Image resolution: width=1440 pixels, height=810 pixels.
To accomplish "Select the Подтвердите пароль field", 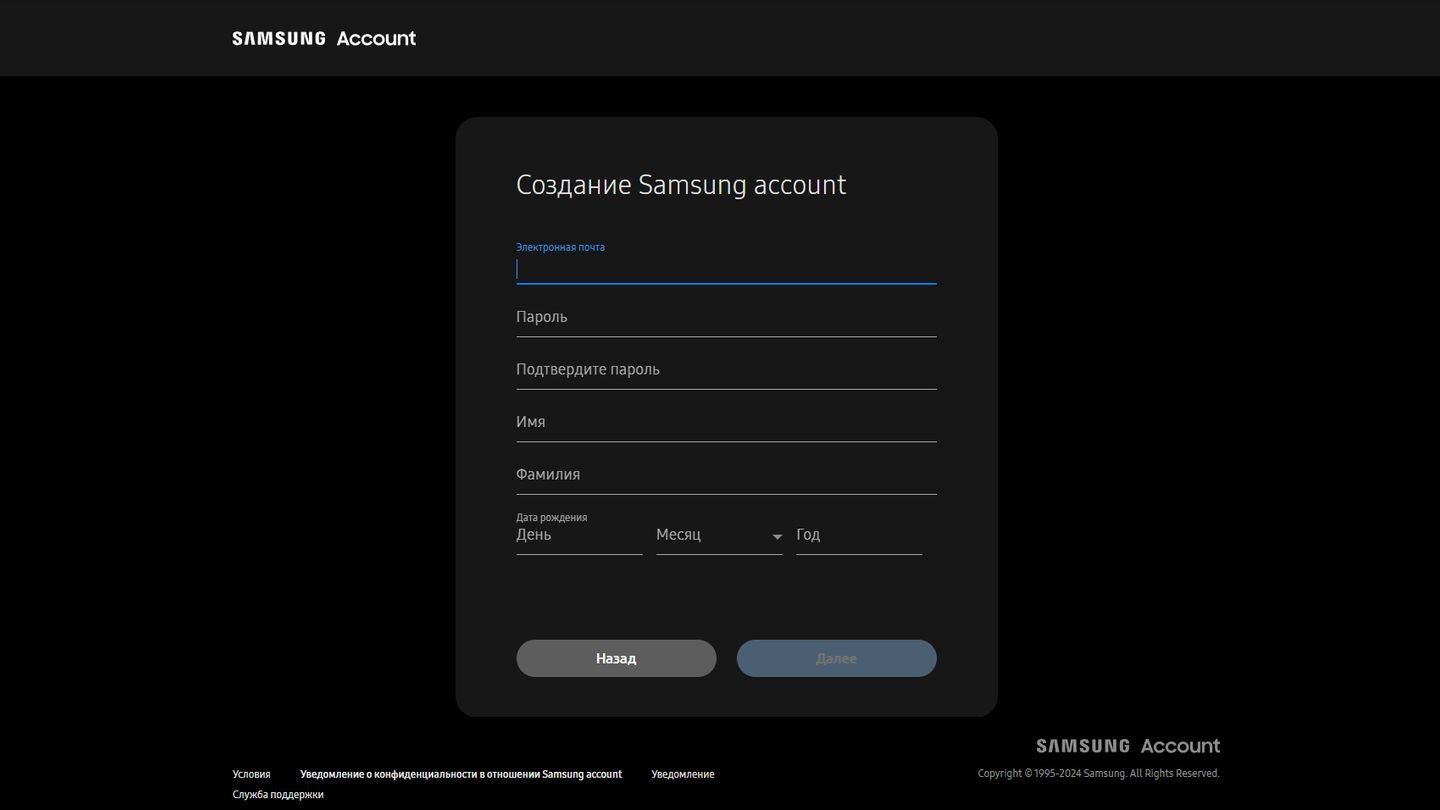I will click(x=726, y=370).
